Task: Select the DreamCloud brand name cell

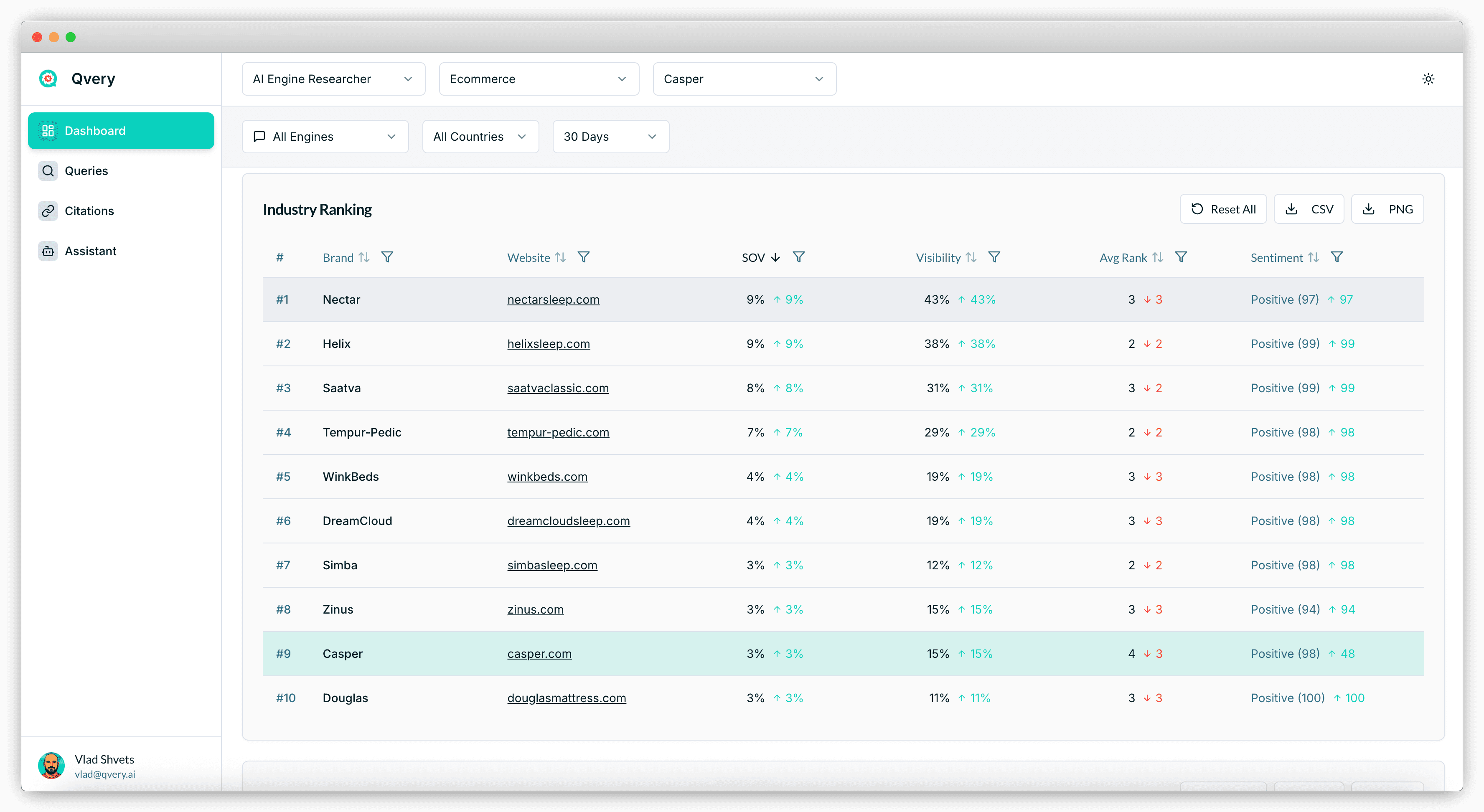Action: coord(357,521)
